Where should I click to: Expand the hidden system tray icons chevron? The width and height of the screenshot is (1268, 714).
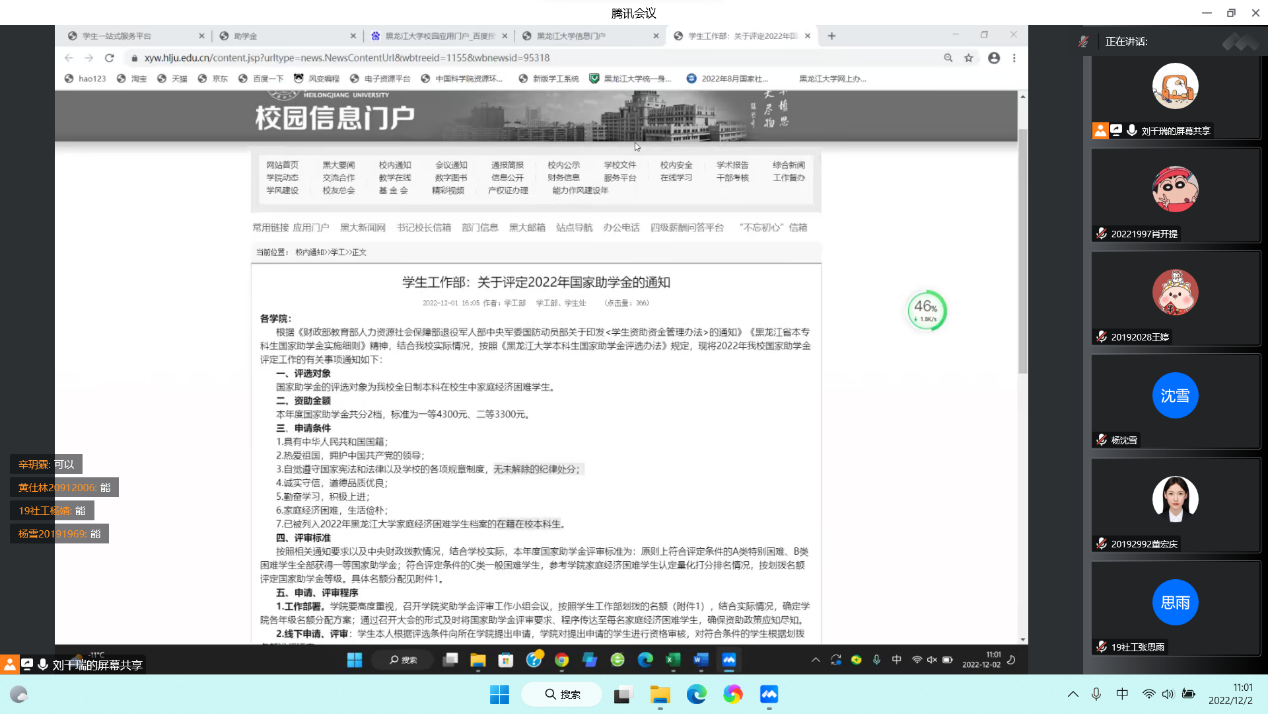[x=1073, y=694]
